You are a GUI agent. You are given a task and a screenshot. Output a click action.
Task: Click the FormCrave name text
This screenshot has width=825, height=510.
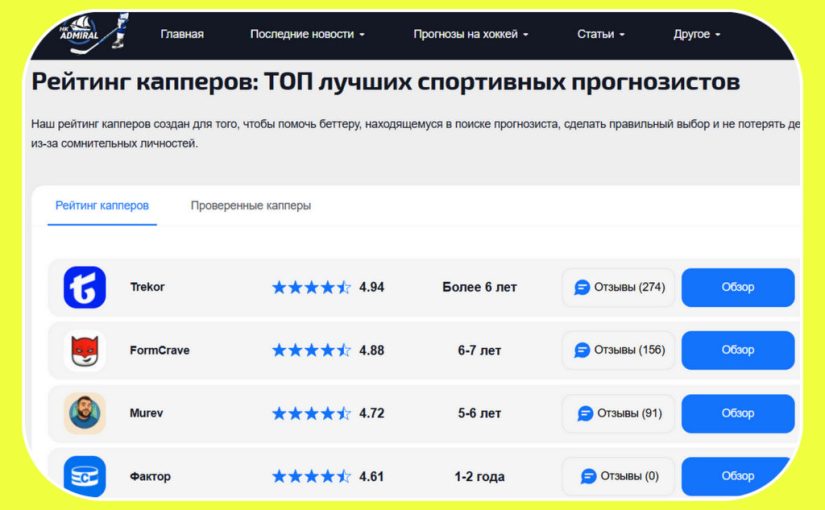pos(159,351)
